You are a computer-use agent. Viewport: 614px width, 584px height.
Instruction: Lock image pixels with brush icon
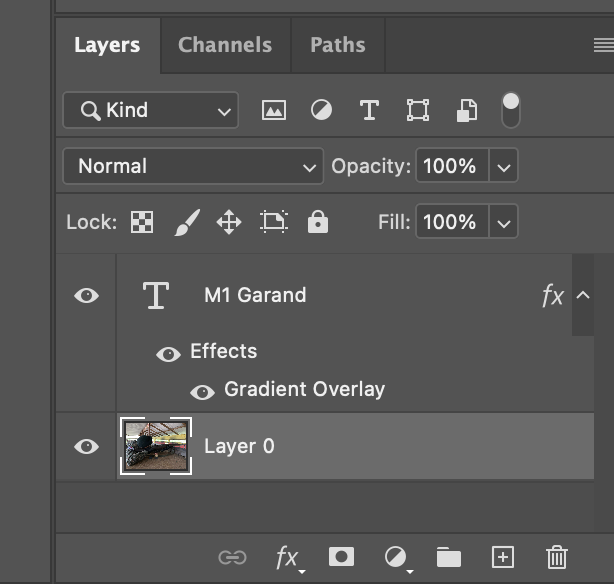click(187, 222)
